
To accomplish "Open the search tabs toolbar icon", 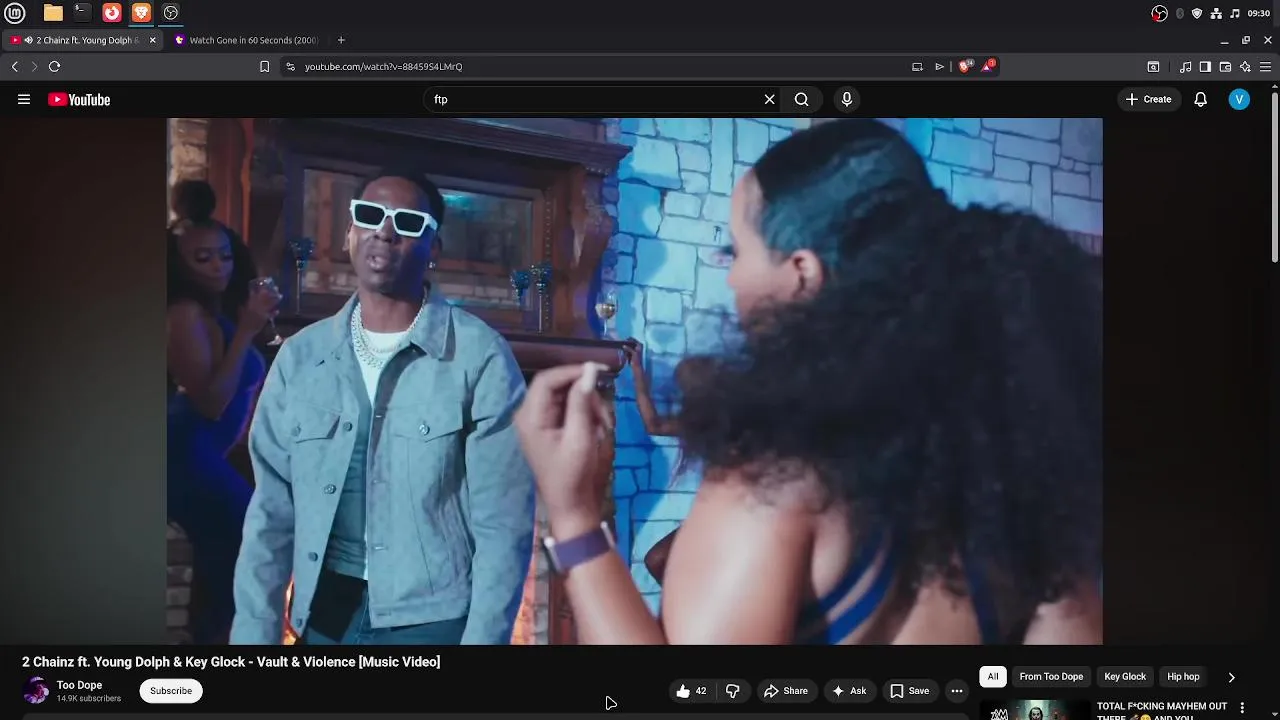I will [1153, 67].
